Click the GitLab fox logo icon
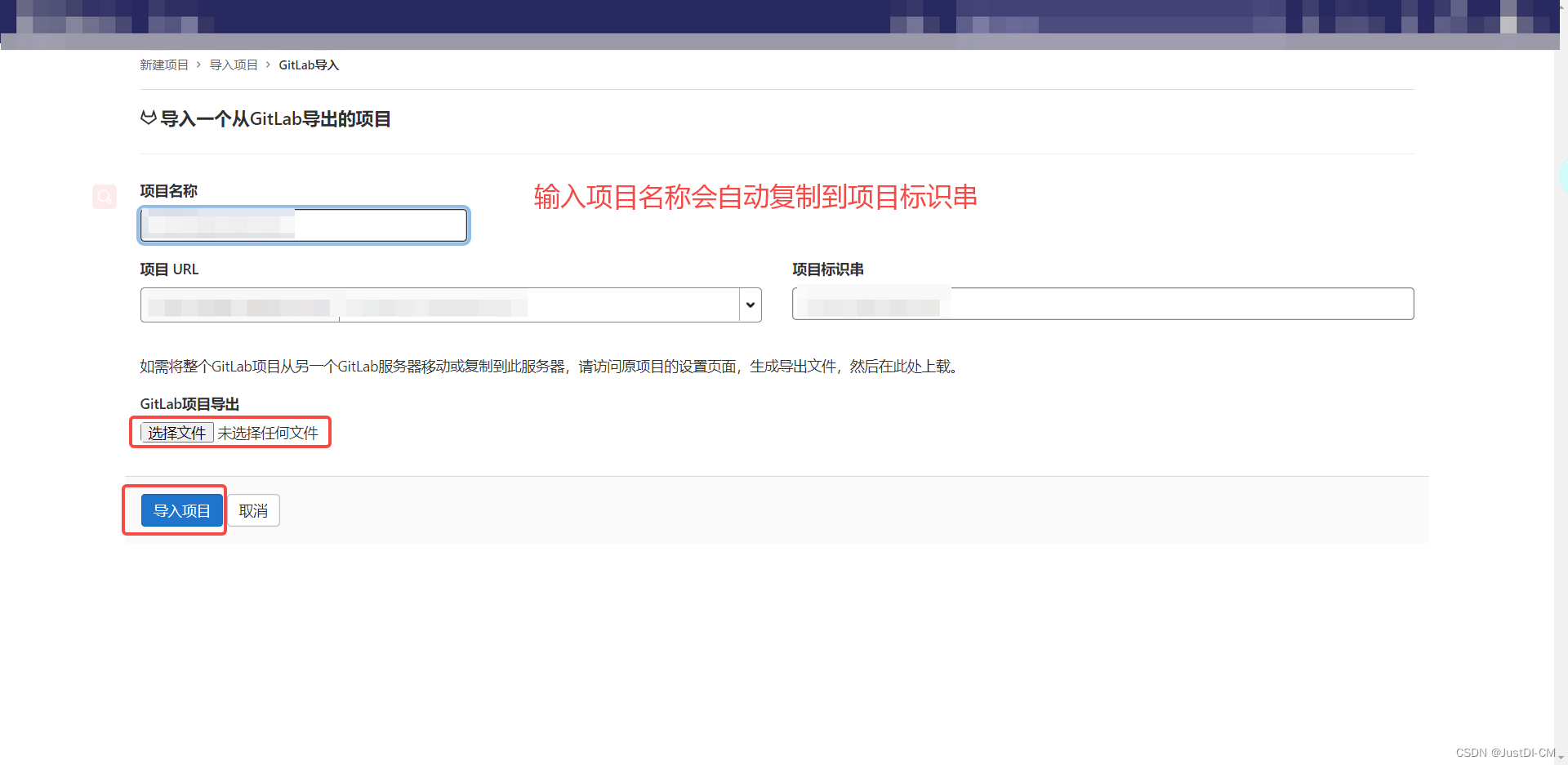Screen dimensions: 1568x765 click(x=148, y=118)
